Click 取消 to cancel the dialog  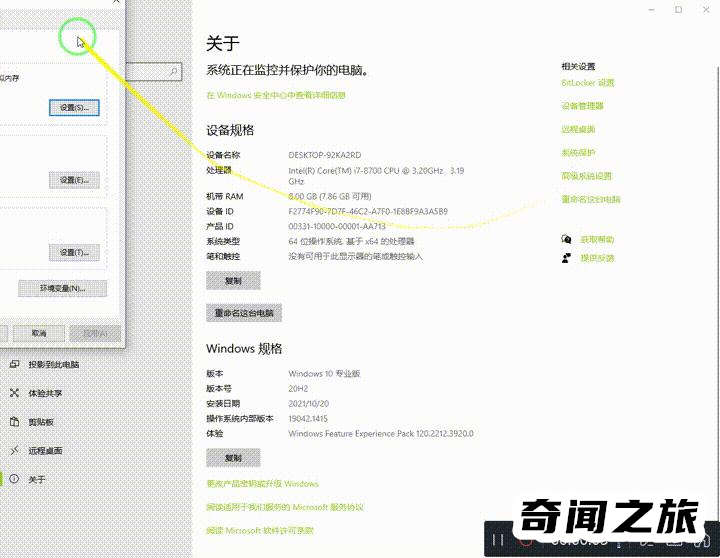tap(39, 333)
